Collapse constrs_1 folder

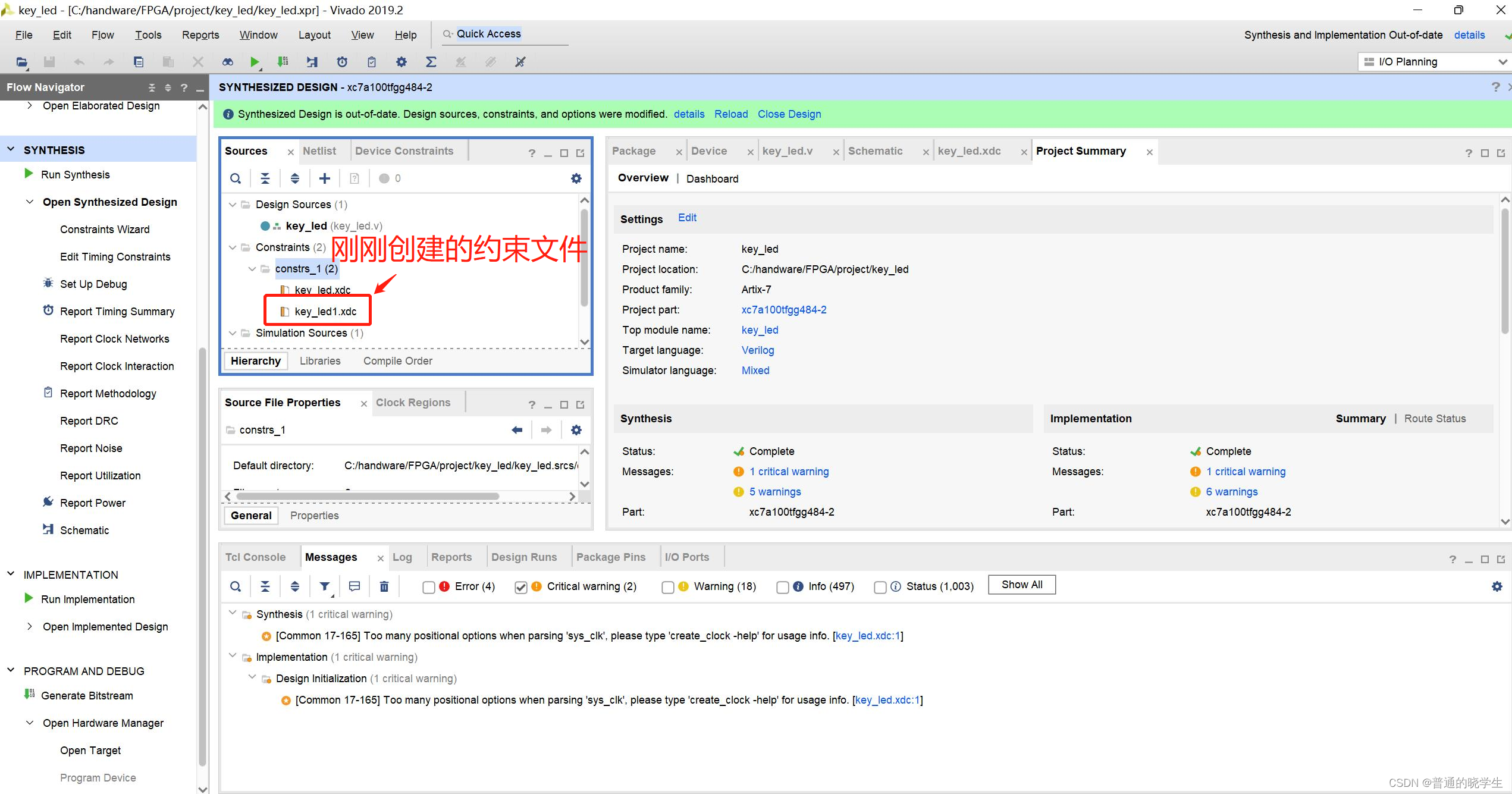(x=252, y=269)
